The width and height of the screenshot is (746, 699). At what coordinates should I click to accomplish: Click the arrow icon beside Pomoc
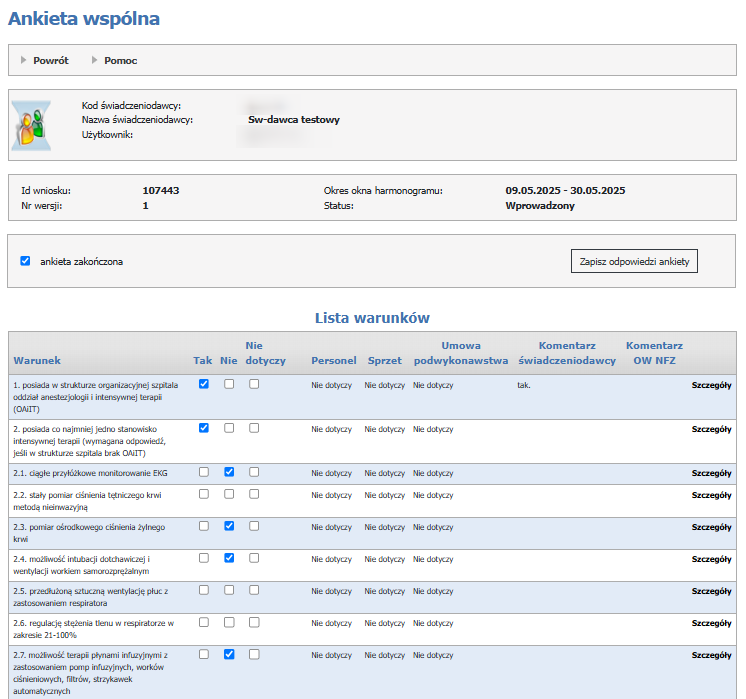tap(95, 60)
